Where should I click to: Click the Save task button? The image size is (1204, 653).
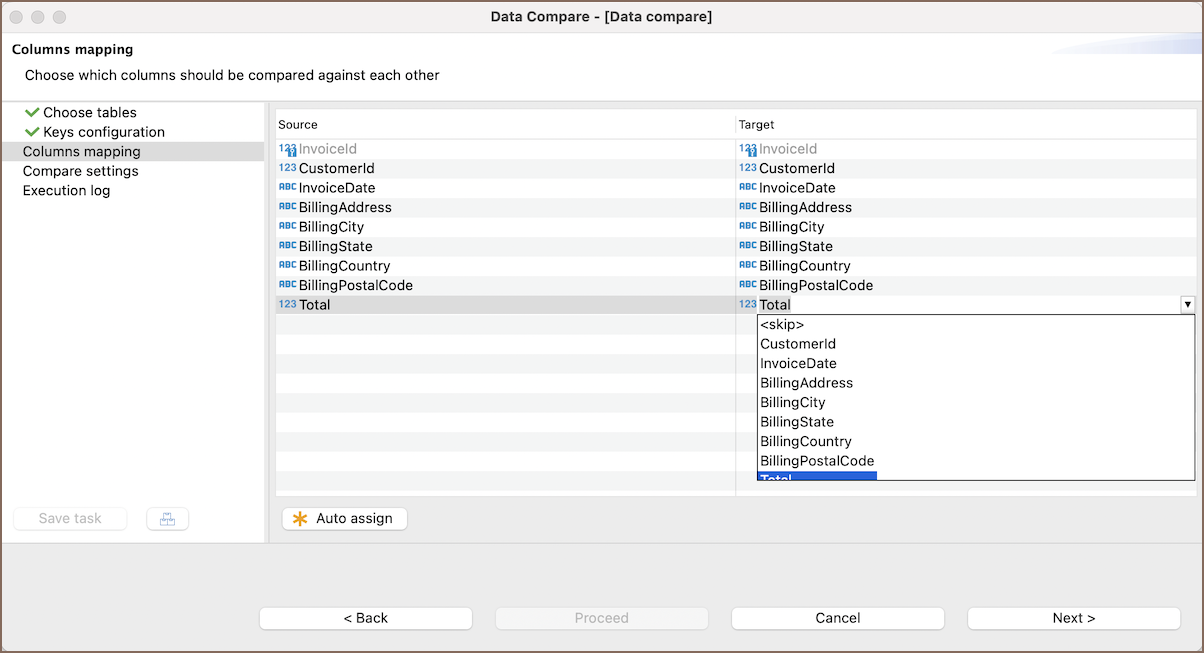click(70, 519)
